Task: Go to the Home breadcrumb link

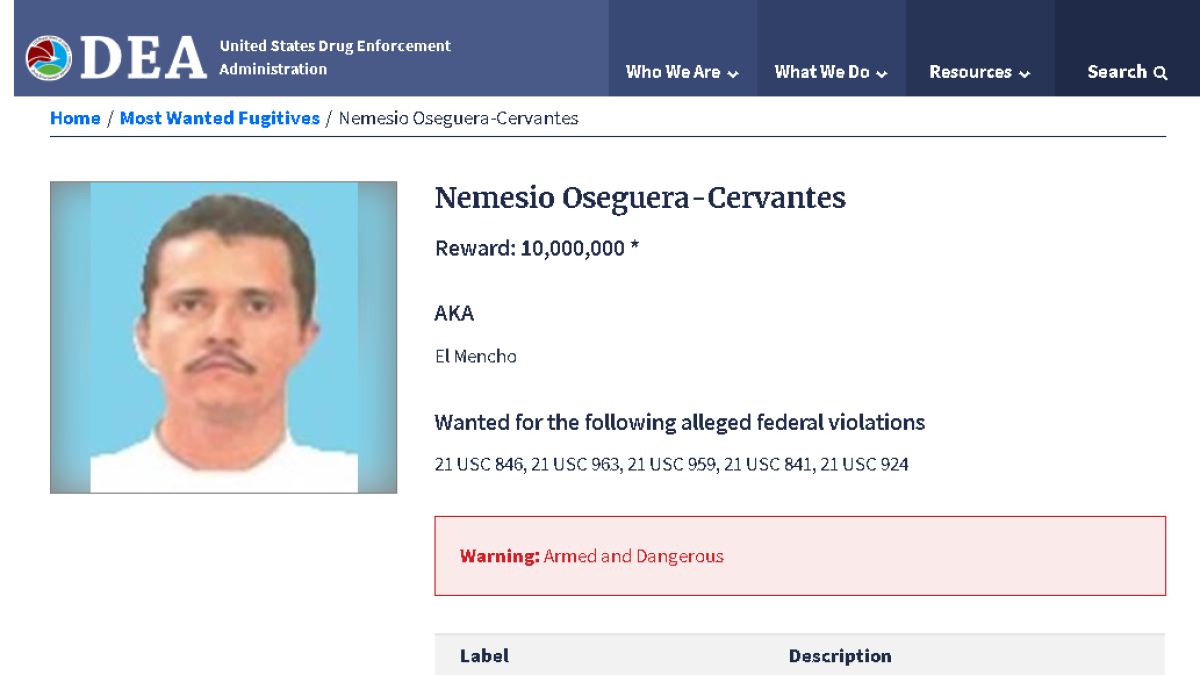Action: point(75,118)
